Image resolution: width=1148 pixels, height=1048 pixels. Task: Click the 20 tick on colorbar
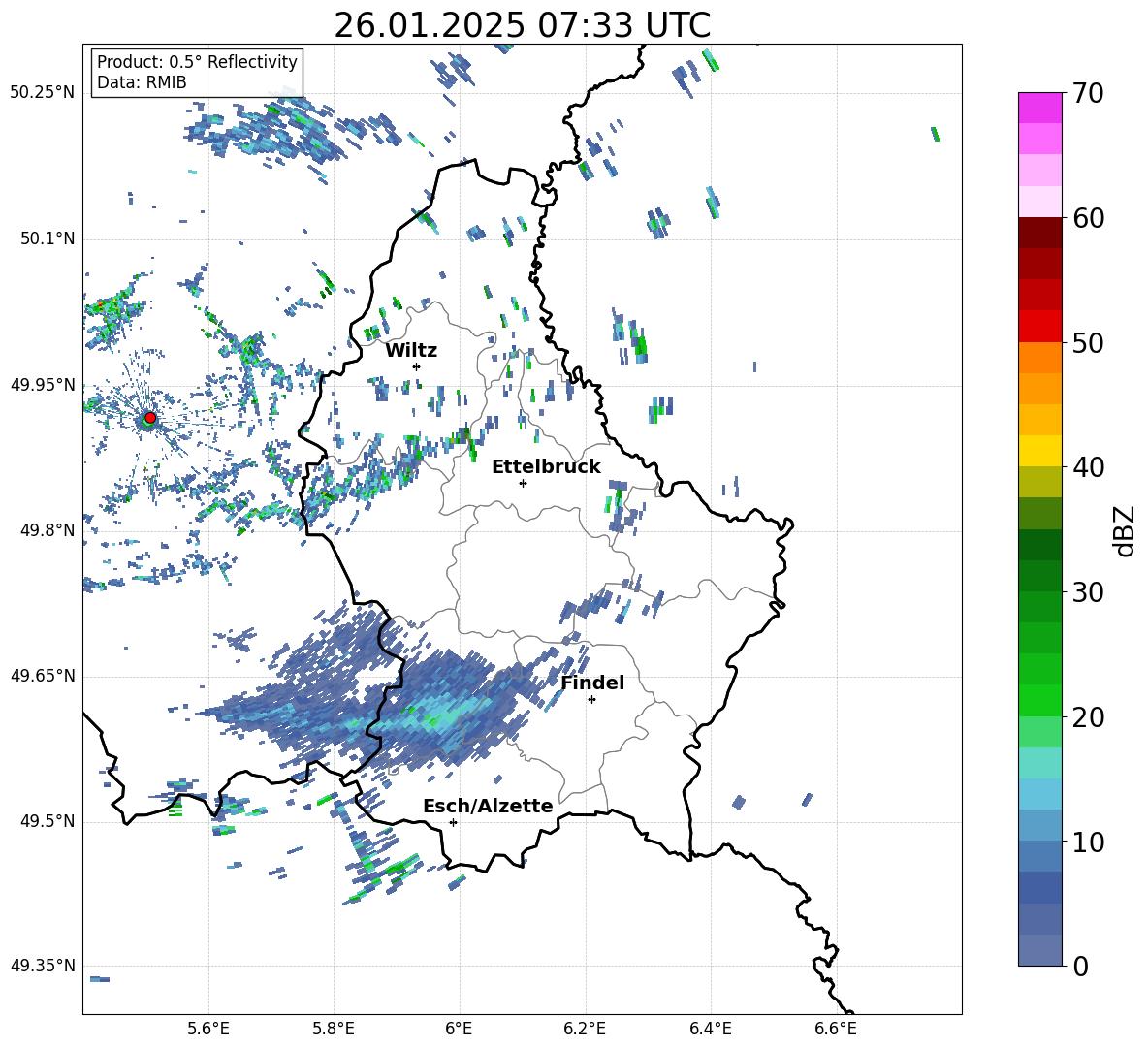pyautogui.click(x=1088, y=717)
